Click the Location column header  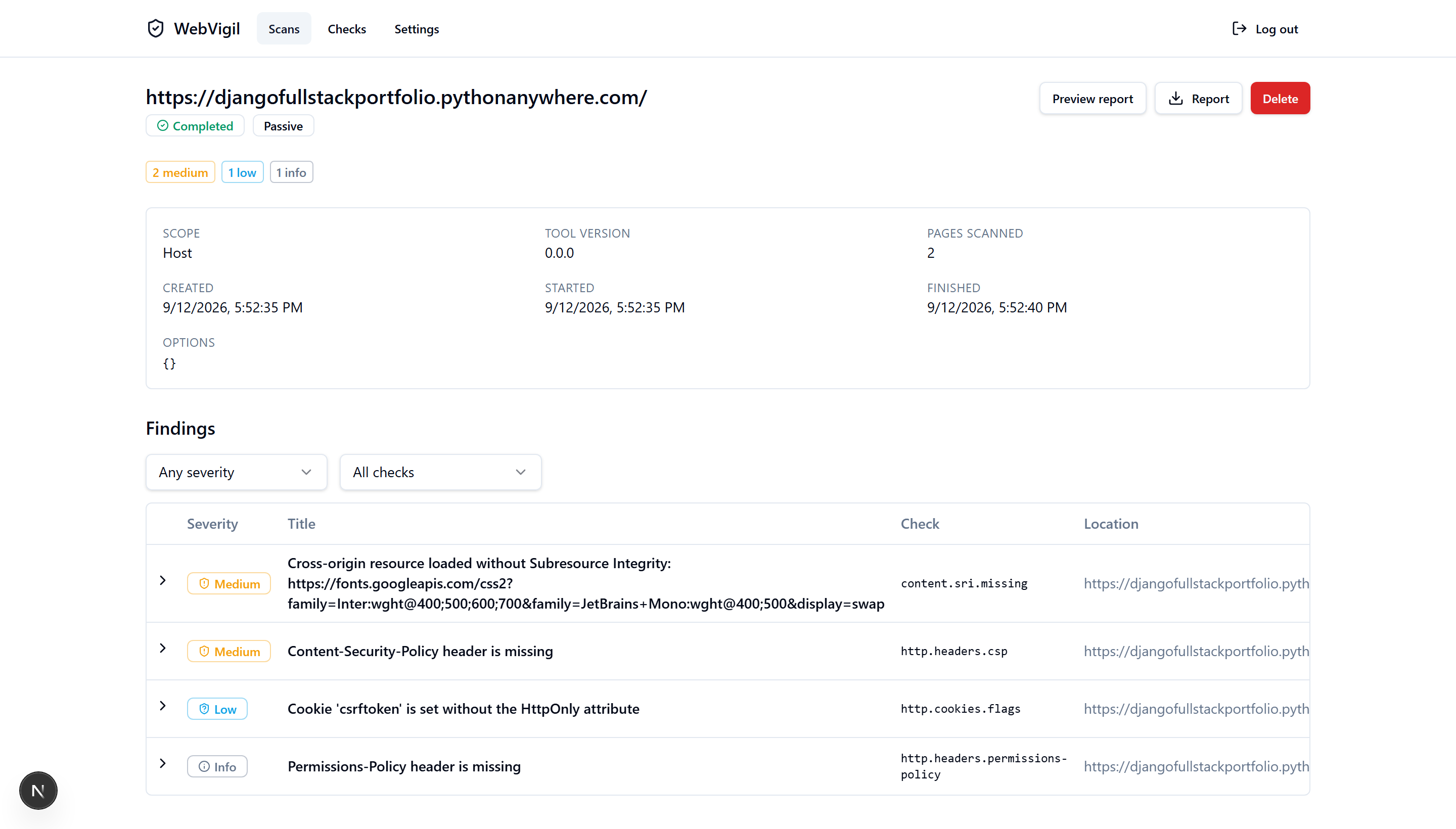[1110, 524]
